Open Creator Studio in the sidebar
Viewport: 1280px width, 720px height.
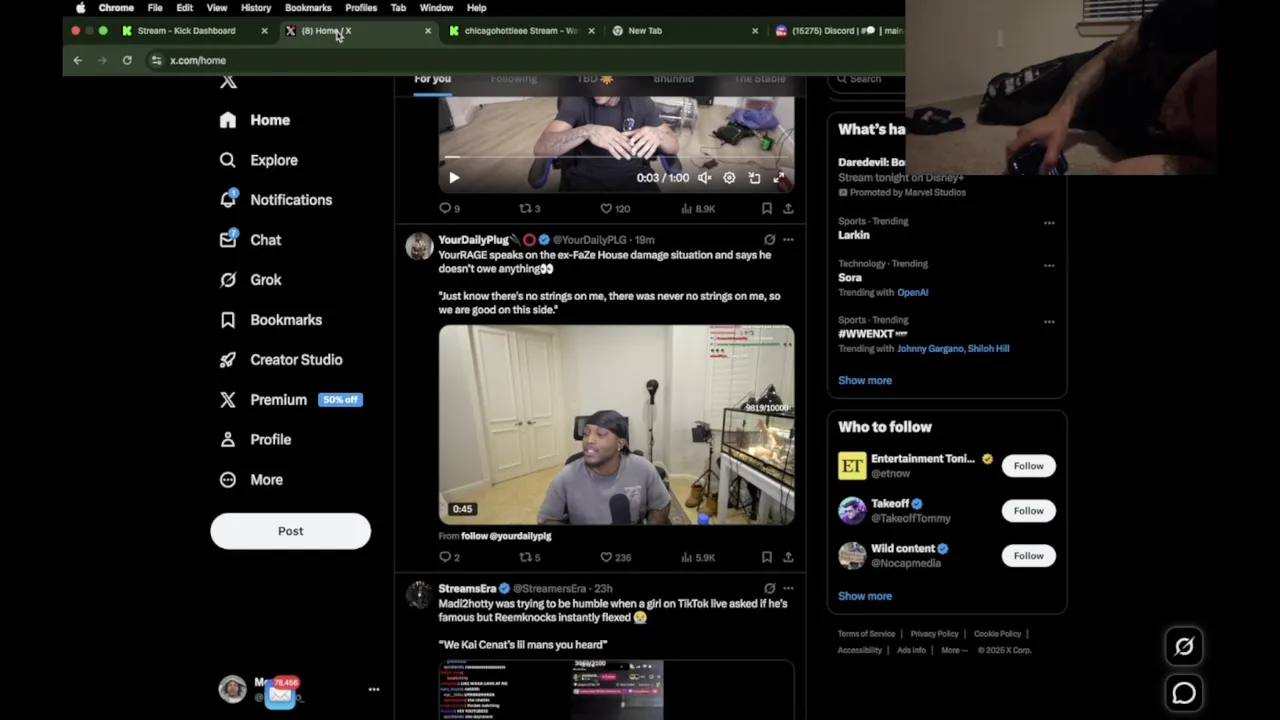click(x=281, y=360)
